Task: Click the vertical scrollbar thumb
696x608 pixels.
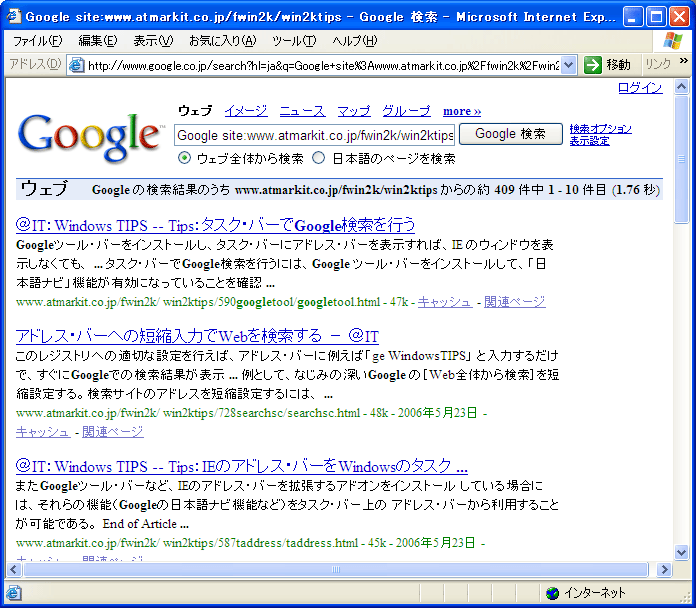Action: [681, 160]
